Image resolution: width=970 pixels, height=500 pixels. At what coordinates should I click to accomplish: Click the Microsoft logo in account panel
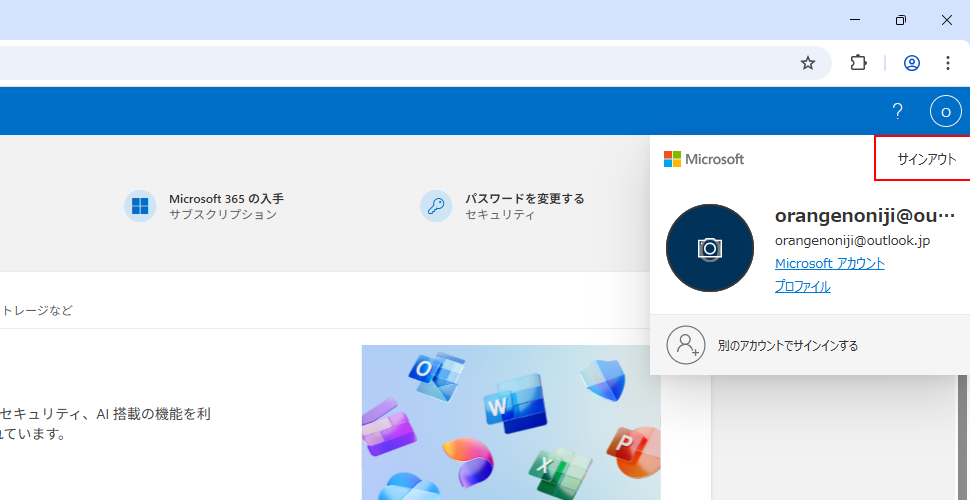pyautogui.click(x=704, y=159)
